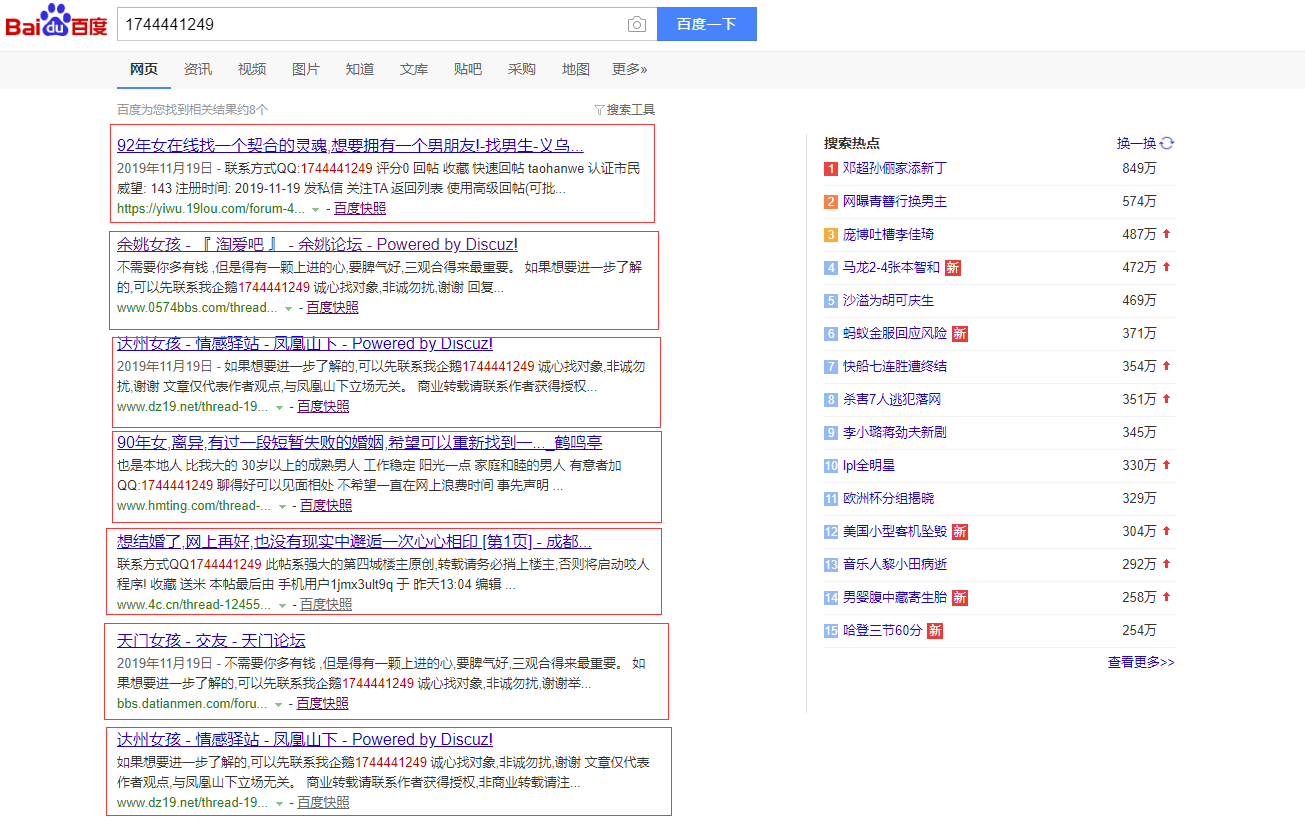Open 百度快照 for yiwu.19lou.com result

pyautogui.click(x=360, y=208)
